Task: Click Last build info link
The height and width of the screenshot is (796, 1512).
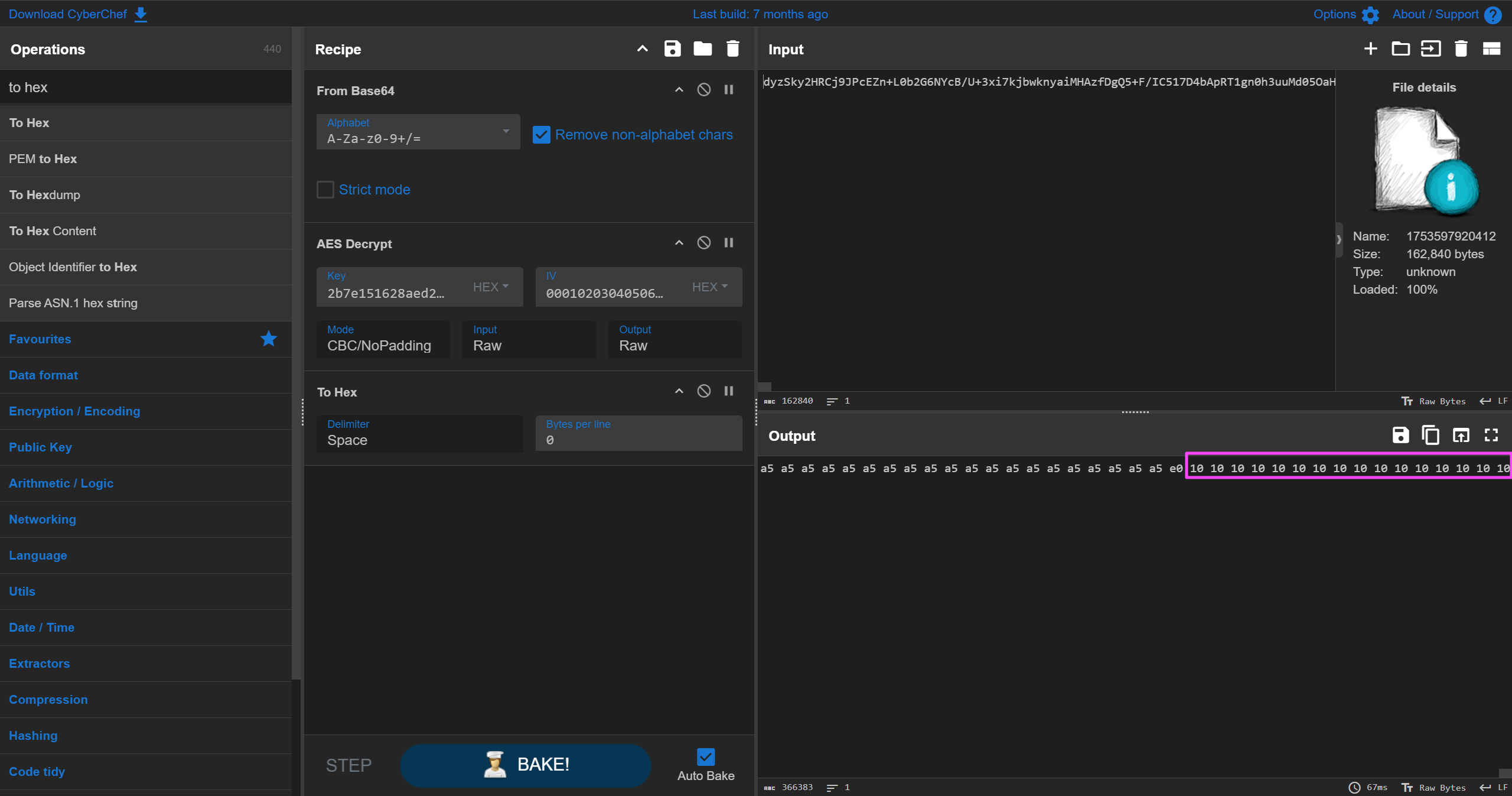Action: tap(760, 14)
